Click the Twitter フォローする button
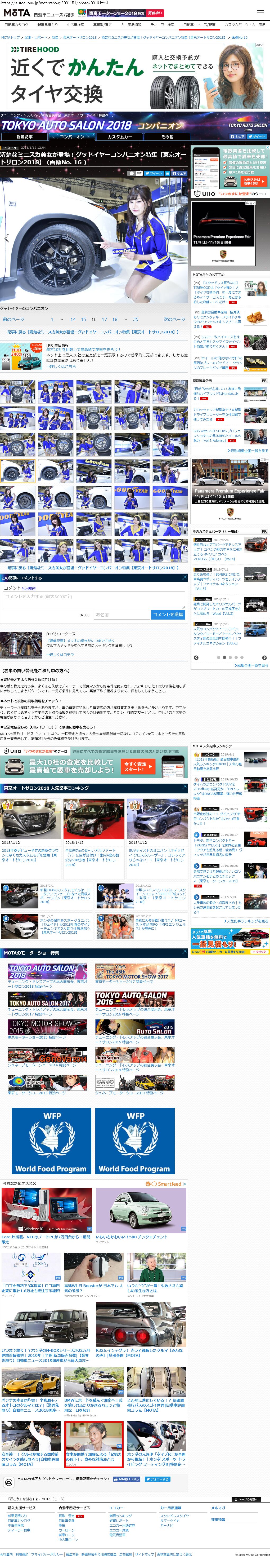This screenshot has width=270, height=1568. tap(157, 1479)
